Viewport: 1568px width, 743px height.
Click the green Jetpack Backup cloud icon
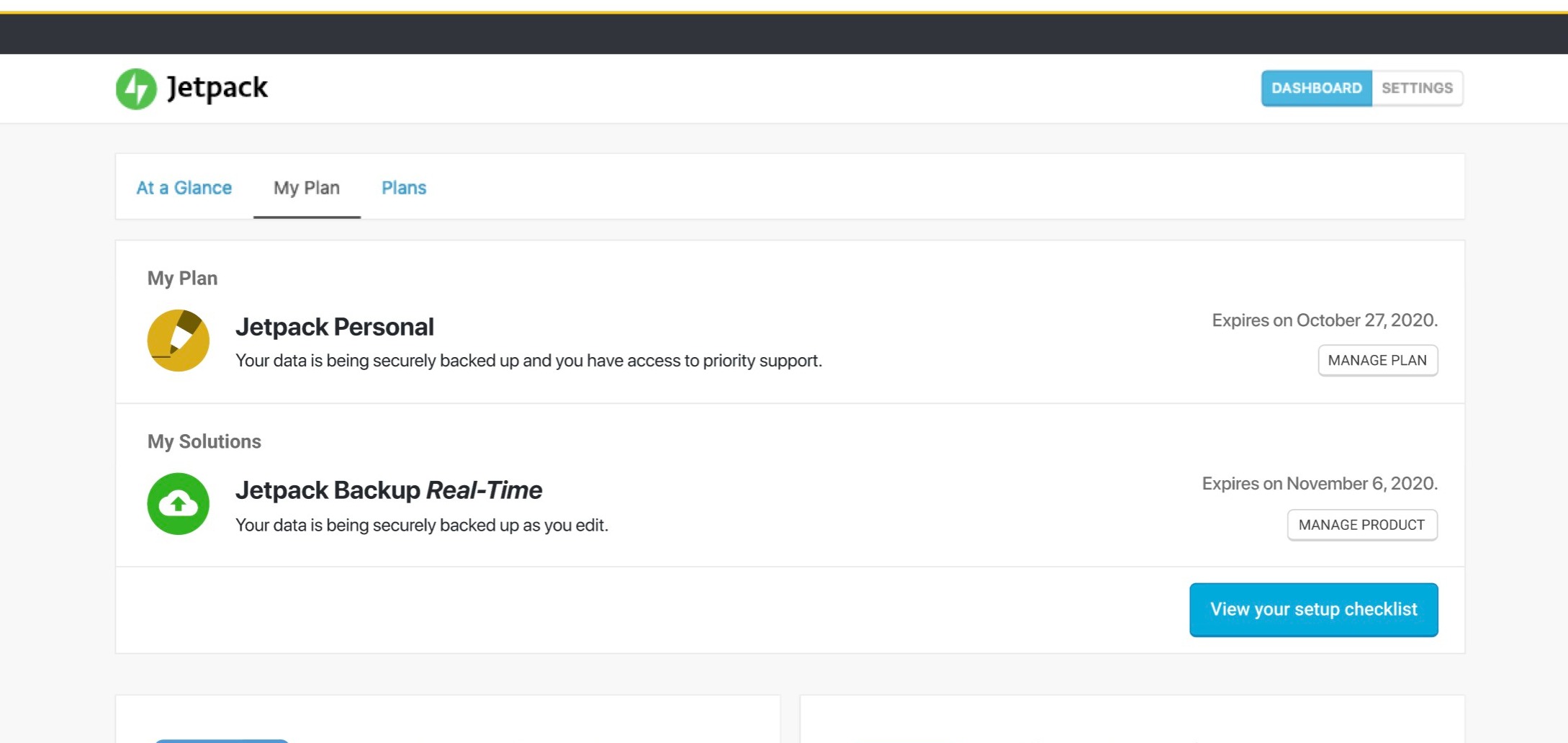pos(179,504)
